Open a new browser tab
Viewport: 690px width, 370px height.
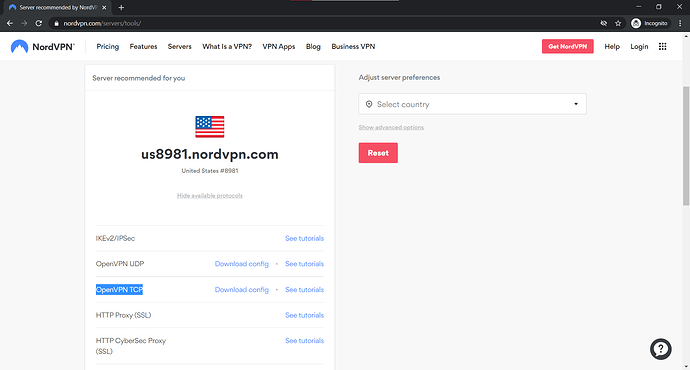pyautogui.click(x=121, y=7)
